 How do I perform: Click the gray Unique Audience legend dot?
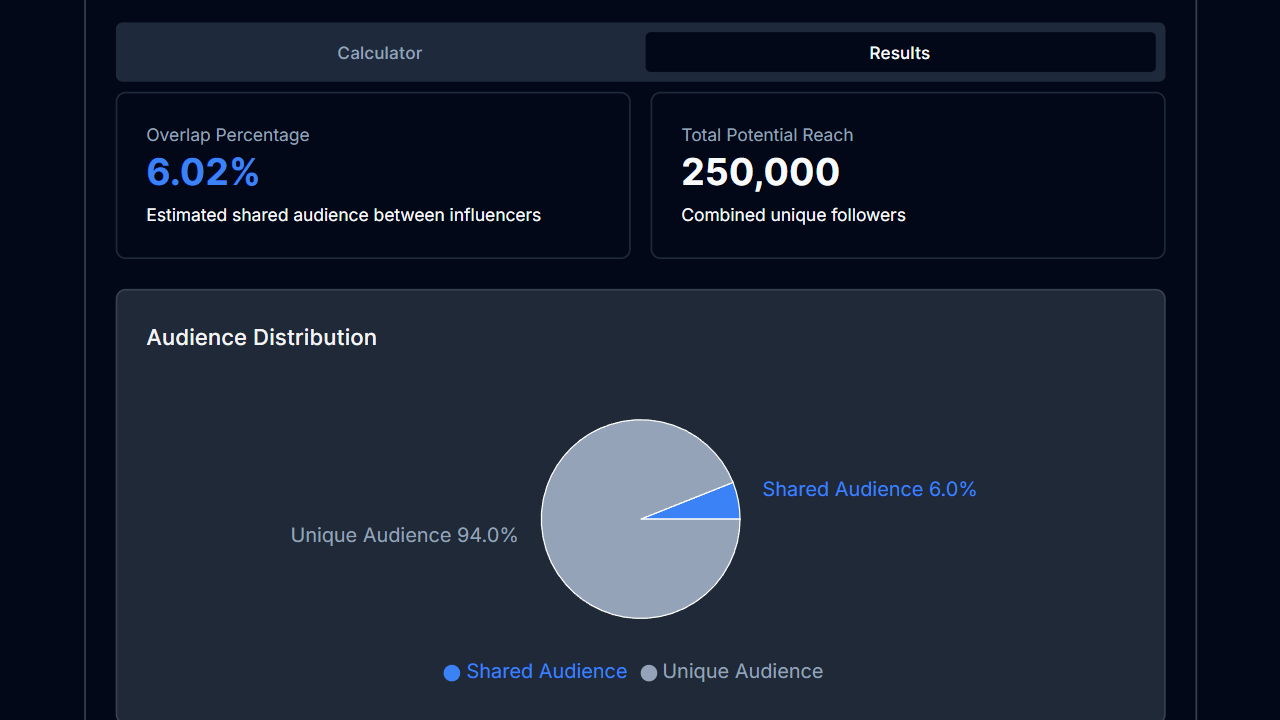[x=648, y=672]
